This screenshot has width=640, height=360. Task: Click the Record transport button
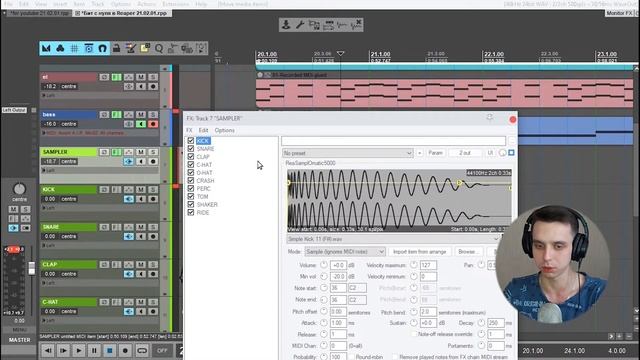125,351
